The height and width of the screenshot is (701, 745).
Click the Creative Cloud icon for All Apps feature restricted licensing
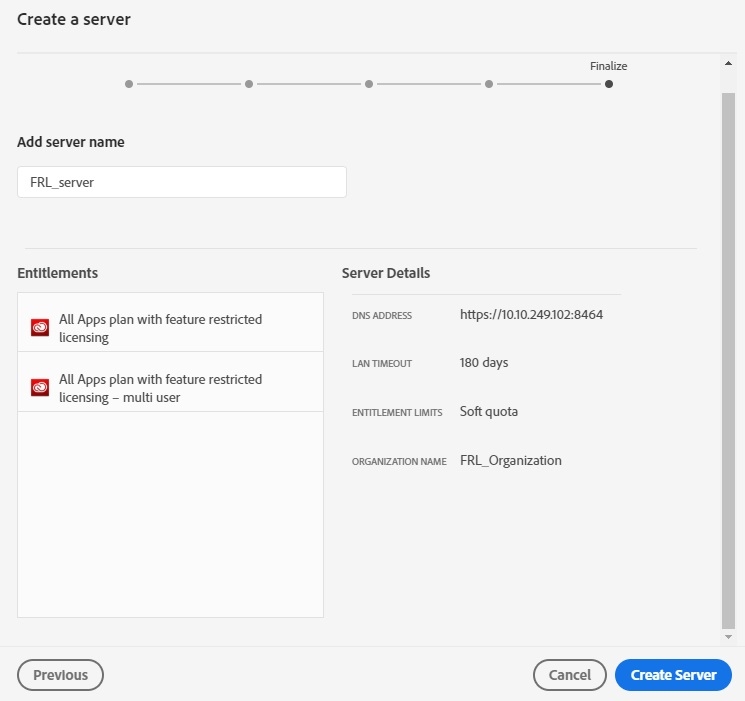[x=40, y=327]
